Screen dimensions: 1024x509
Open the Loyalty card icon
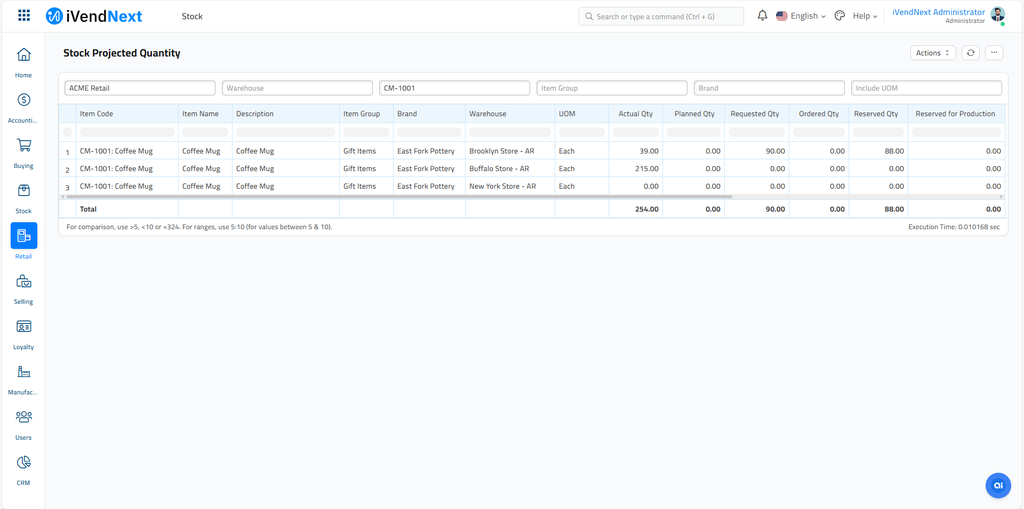[23, 327]
